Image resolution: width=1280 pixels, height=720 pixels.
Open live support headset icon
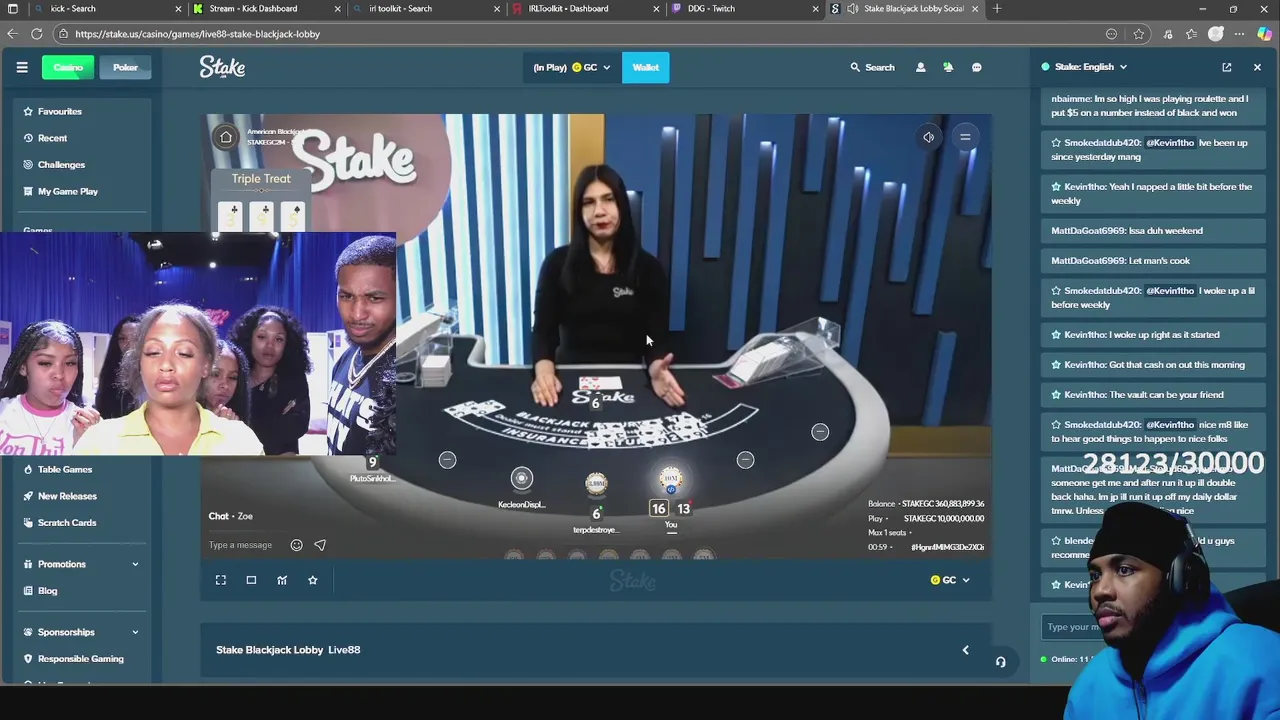tap(1000, 661)
